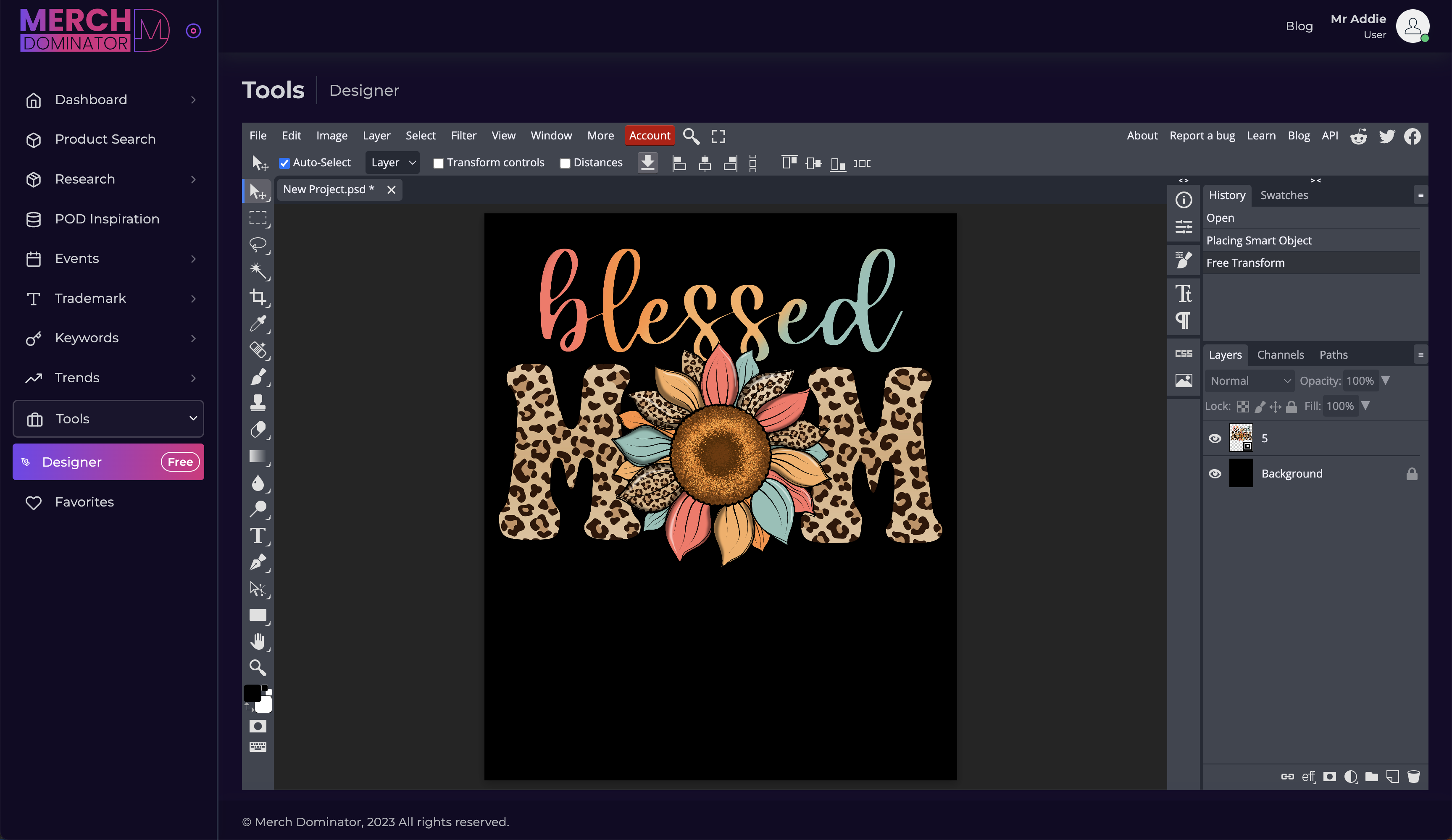Select the Zoom tool in toolbar
1452x840 pixels.
258,667
